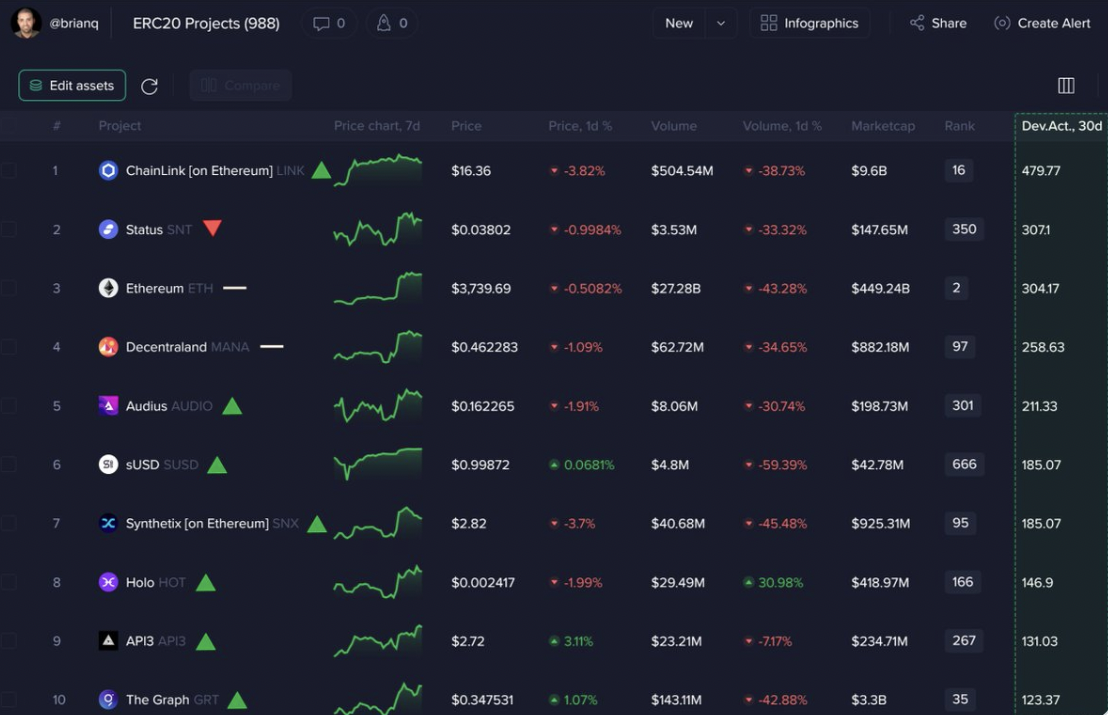The image size is (1108, 715).
Task: Open ChainLink [on Ethereum] project link
Action: [199, 170]
